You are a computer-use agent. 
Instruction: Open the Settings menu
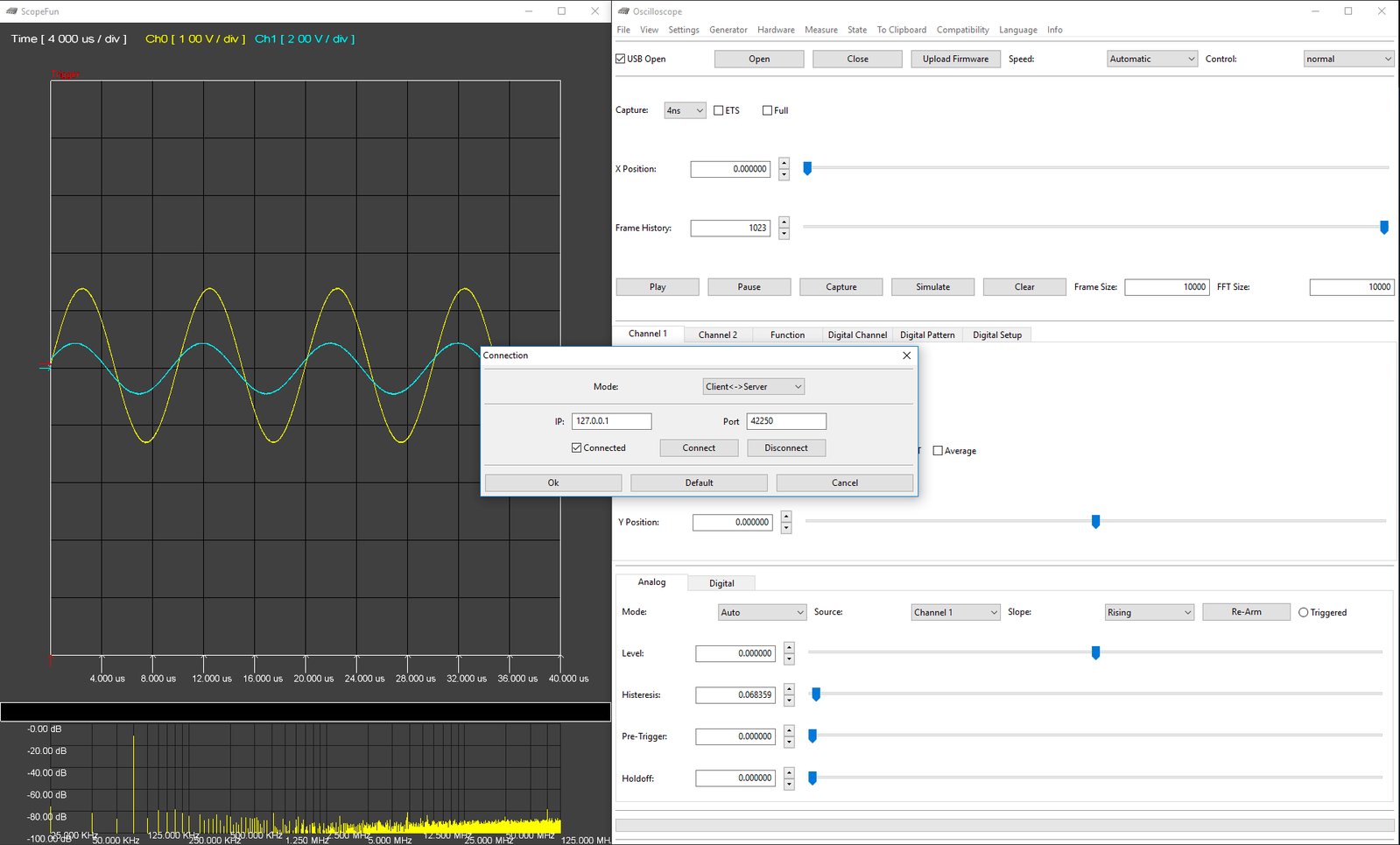click(684, 30)
